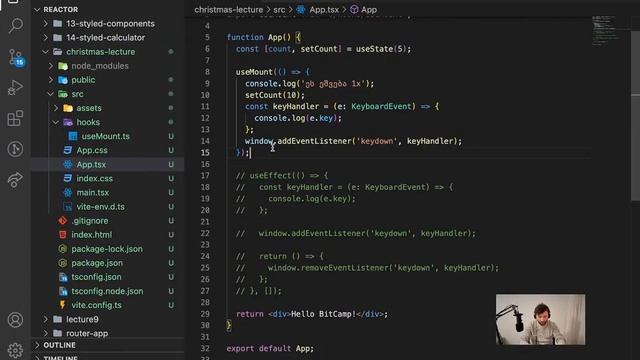Expand the public folder

(x=51, y=80)
